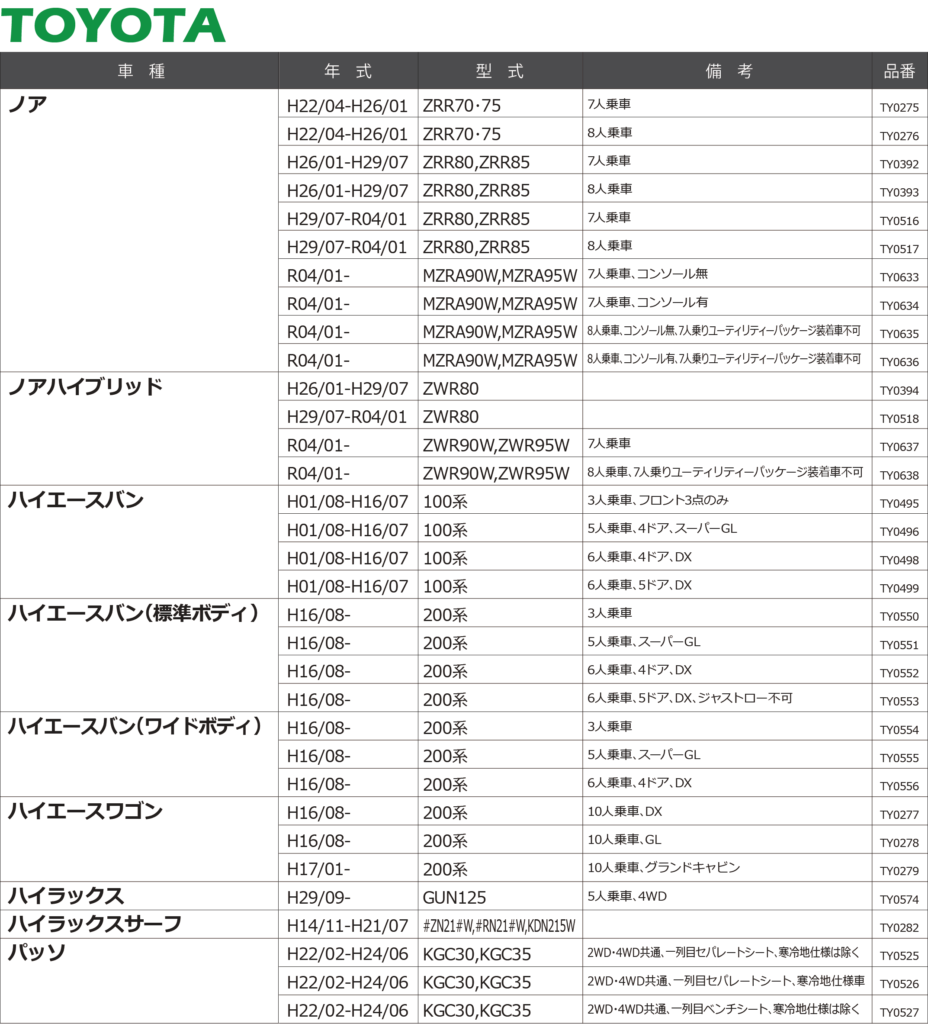Click the ノアハイブリッド vehicle name
Image resolution: width=928 pixels, height=1024 pixels.
85,388
